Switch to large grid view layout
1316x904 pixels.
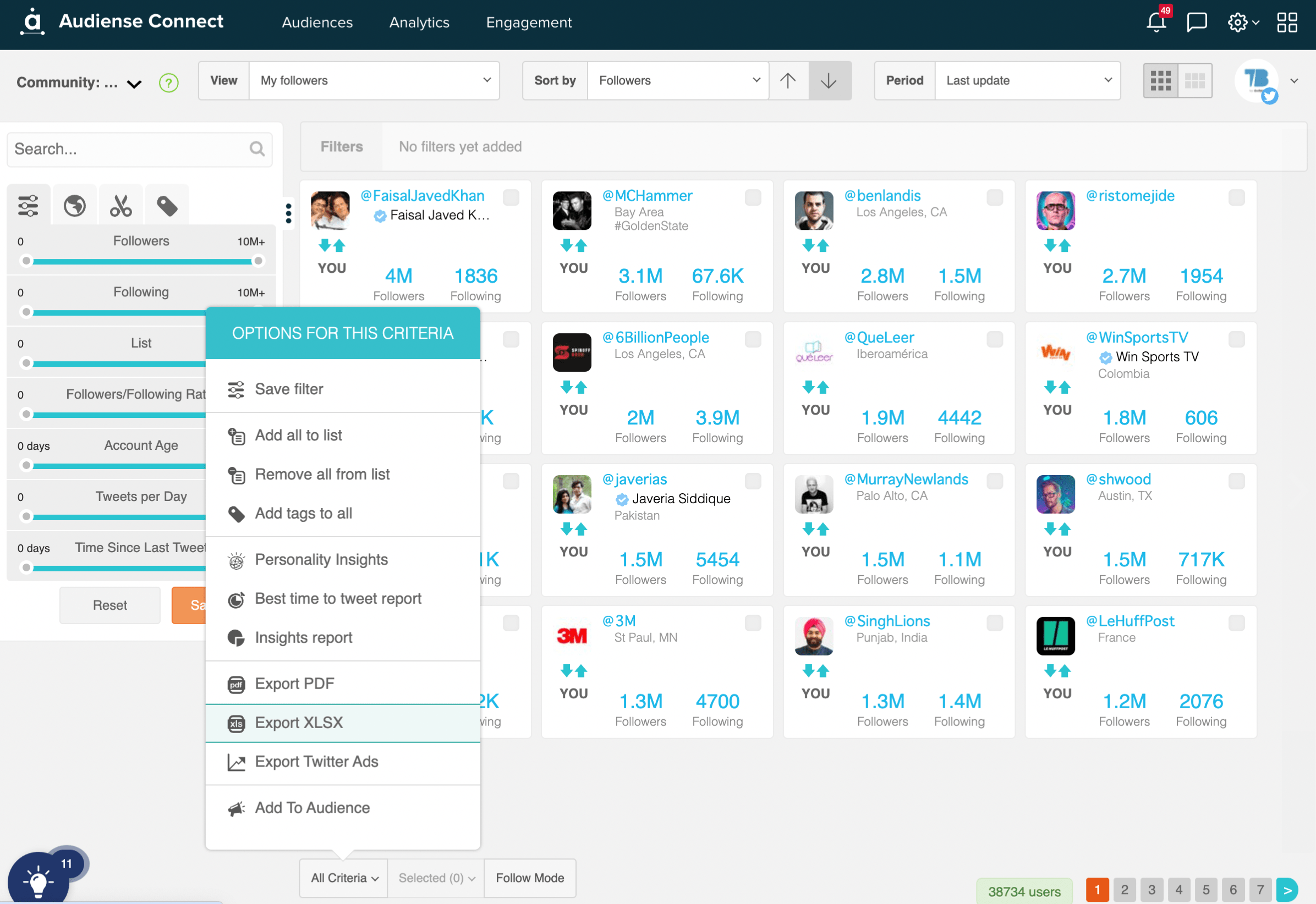tap(1195, 80)
